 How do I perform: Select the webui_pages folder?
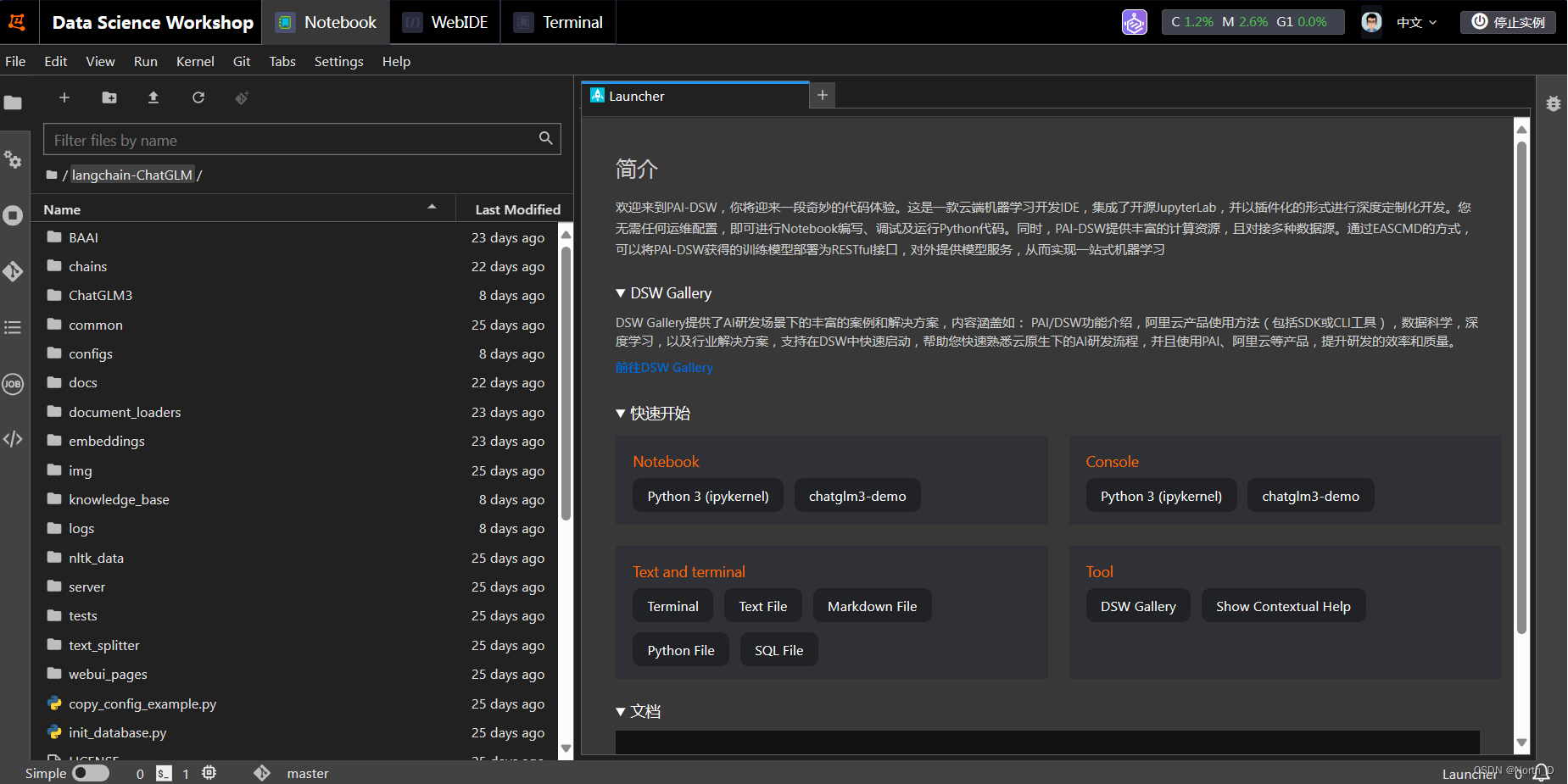pyautogui.click(x=295, y=674)
